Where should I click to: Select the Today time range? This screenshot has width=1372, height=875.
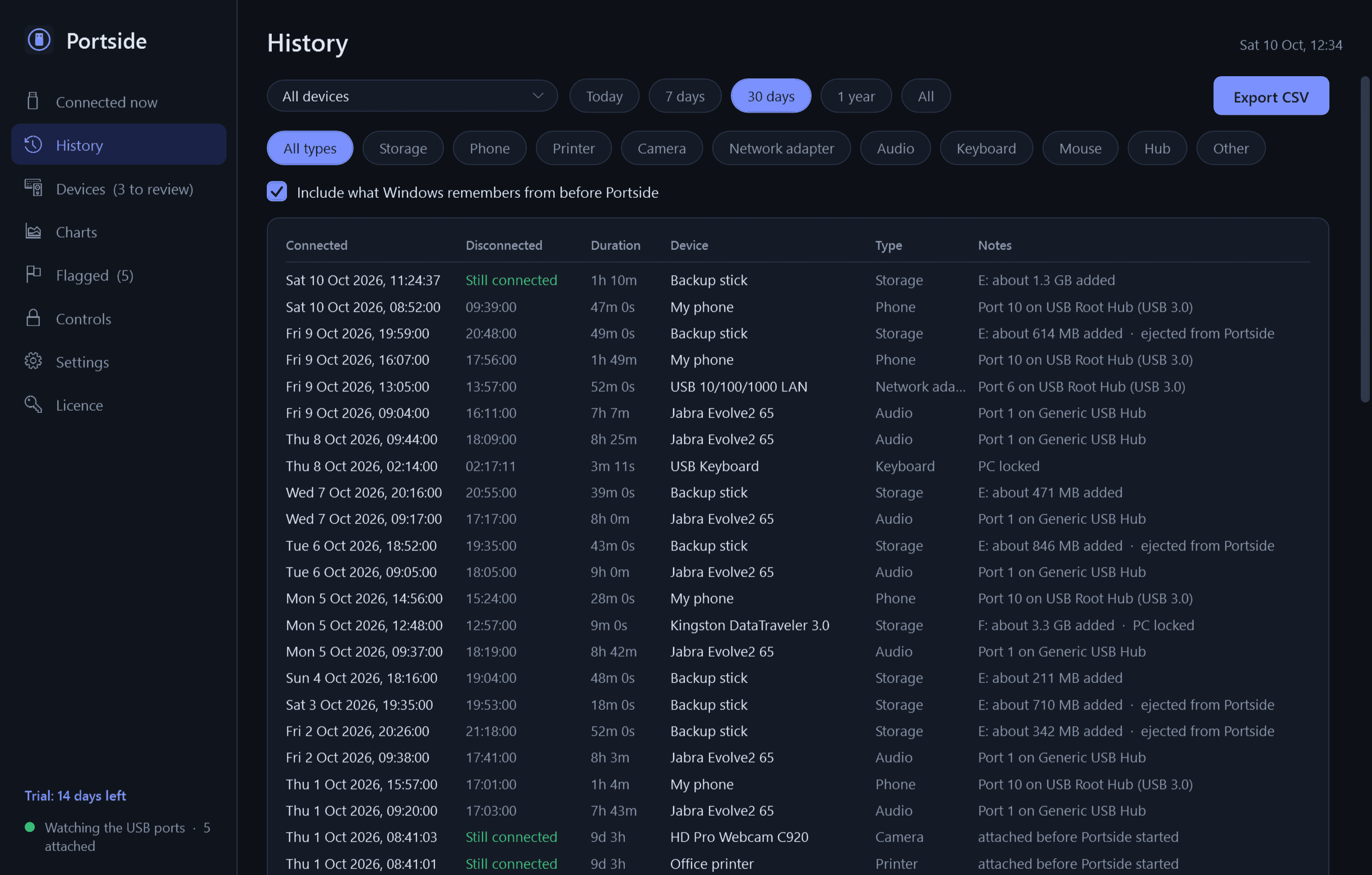click(x=604, y=96)
